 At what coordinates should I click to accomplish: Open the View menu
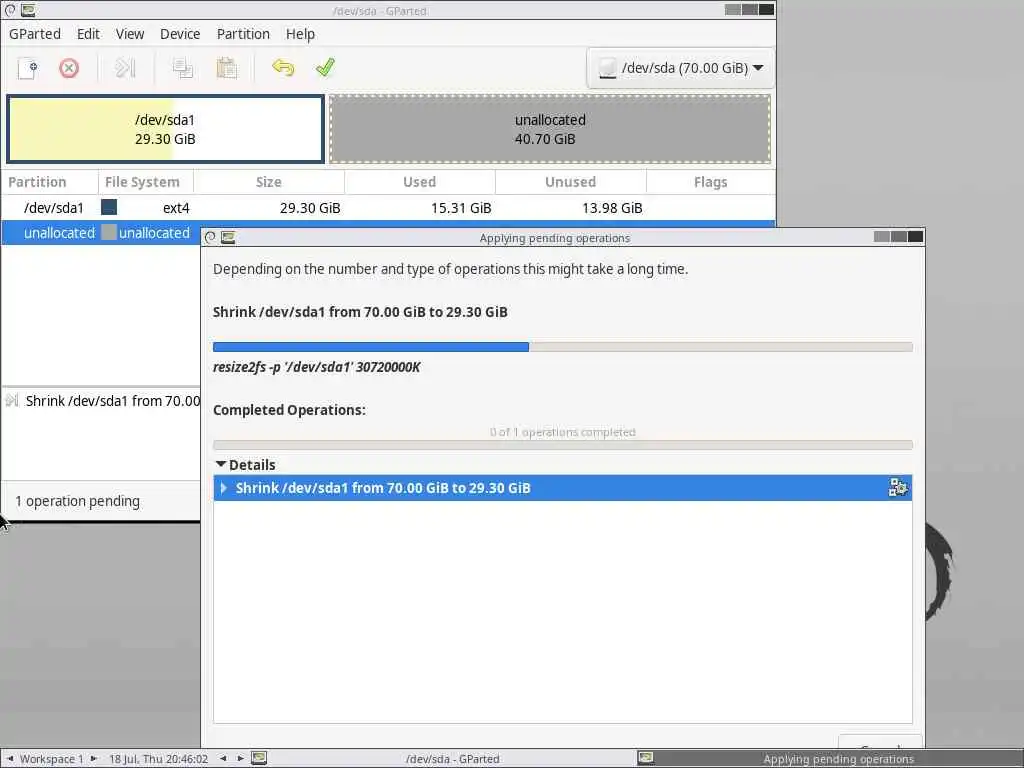(130, 34)
